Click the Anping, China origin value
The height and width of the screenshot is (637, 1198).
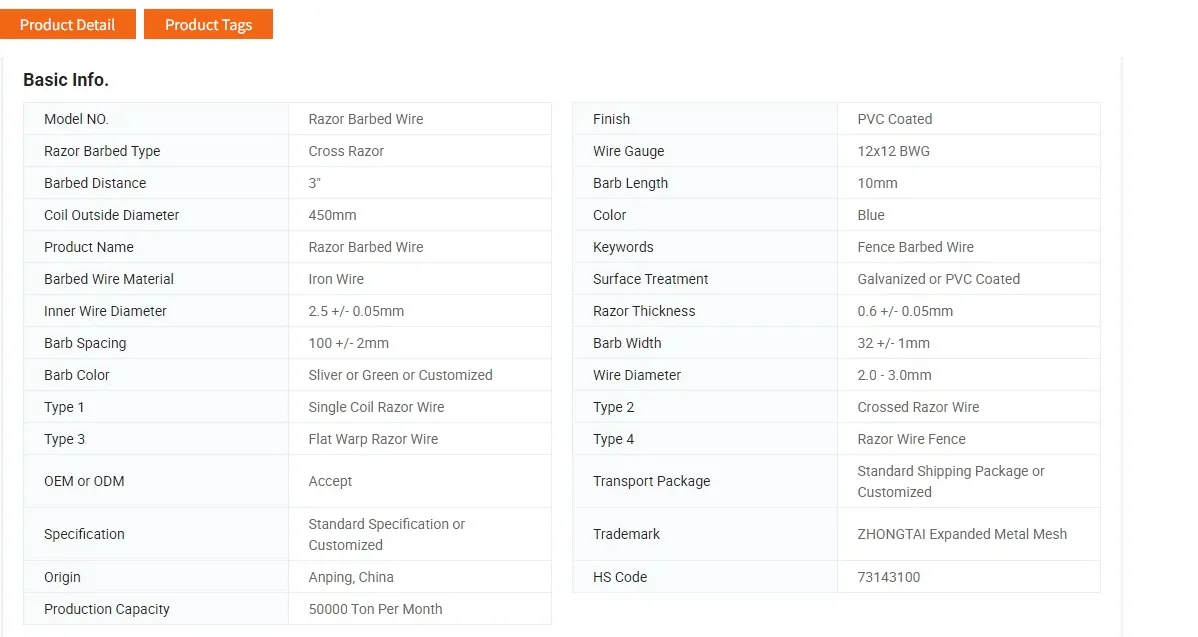[x=351, y=577]
